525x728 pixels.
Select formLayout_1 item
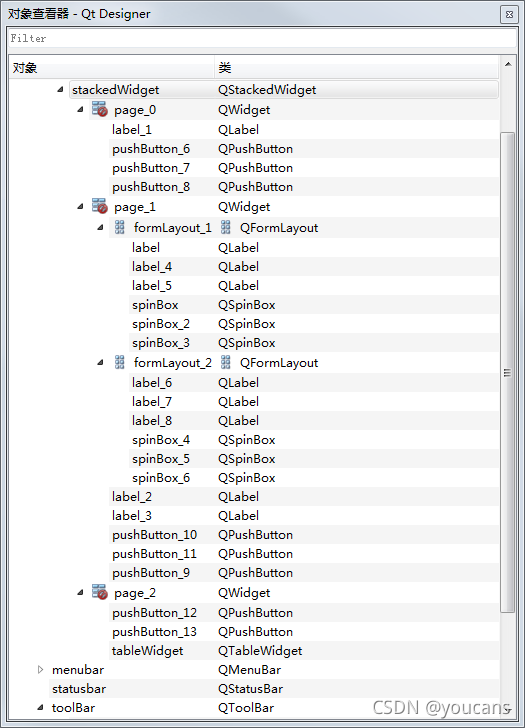173,228
